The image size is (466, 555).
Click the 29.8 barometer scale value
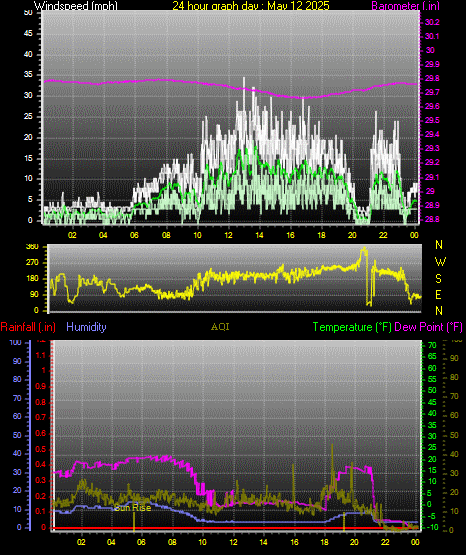[x=432, y=79]
